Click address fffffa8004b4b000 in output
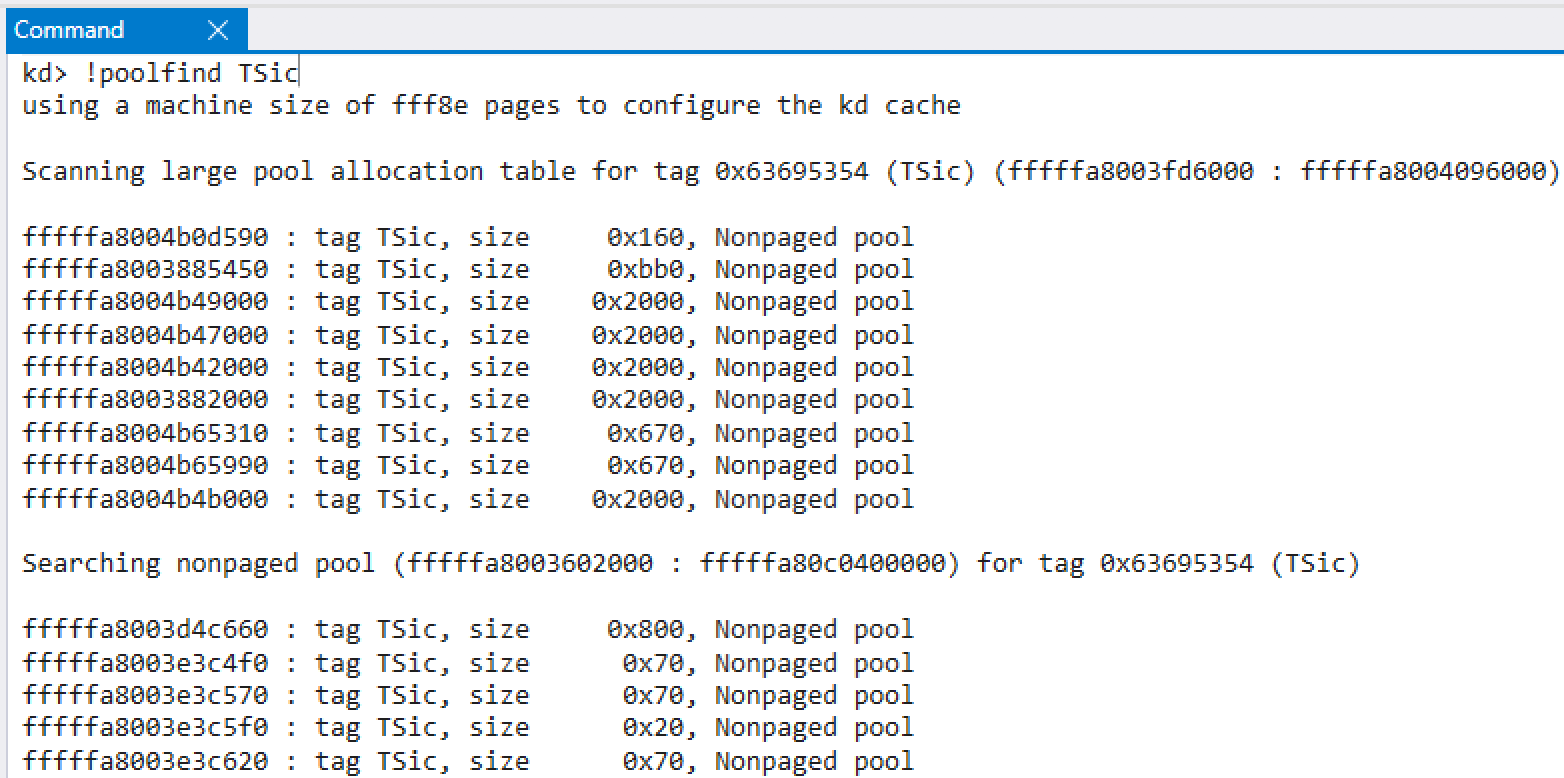Image resolution: width=1564 pixels, height=778 pixels. pyautogui.click(x=145, y=499)
